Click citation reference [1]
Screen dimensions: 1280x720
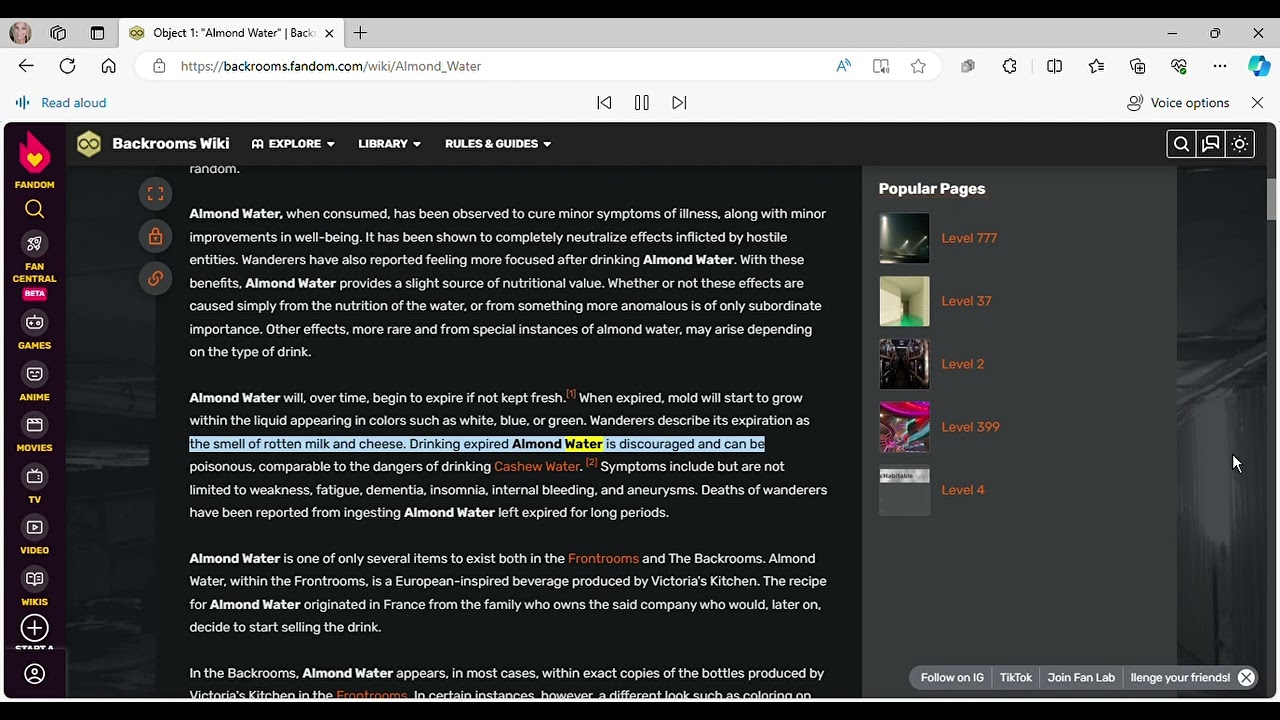[571, 394]
